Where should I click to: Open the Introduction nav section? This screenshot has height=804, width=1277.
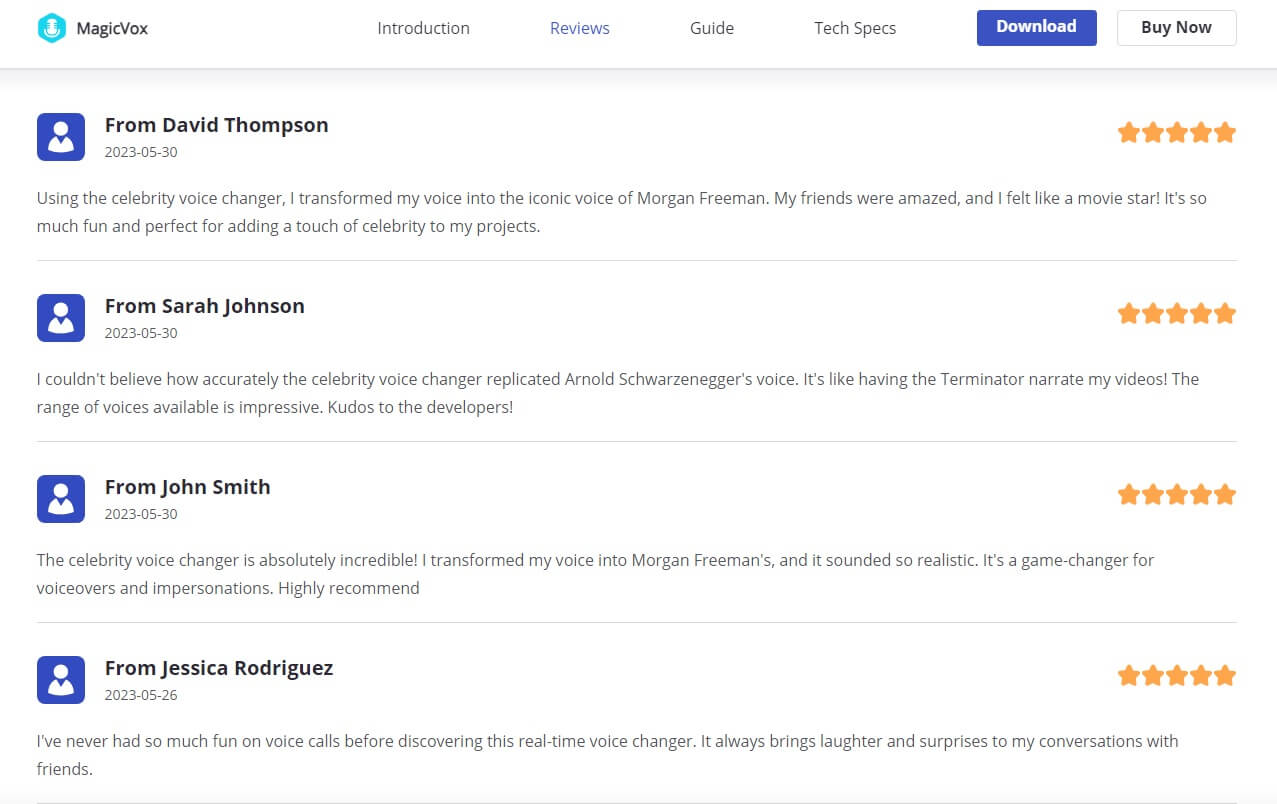(x=423, y=28)
